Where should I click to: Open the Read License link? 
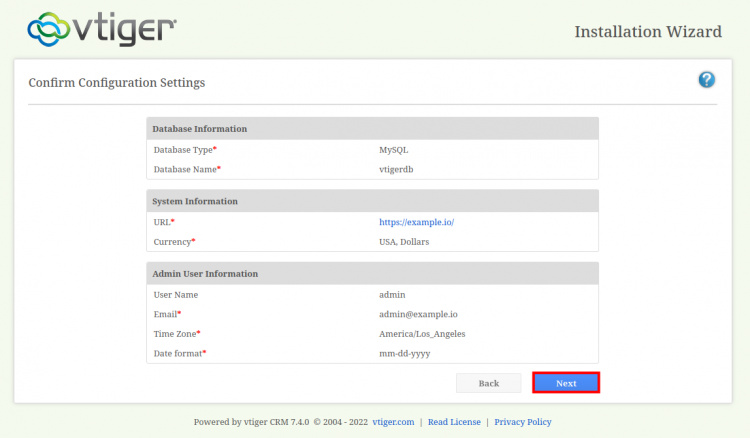(x=454, y=422)
